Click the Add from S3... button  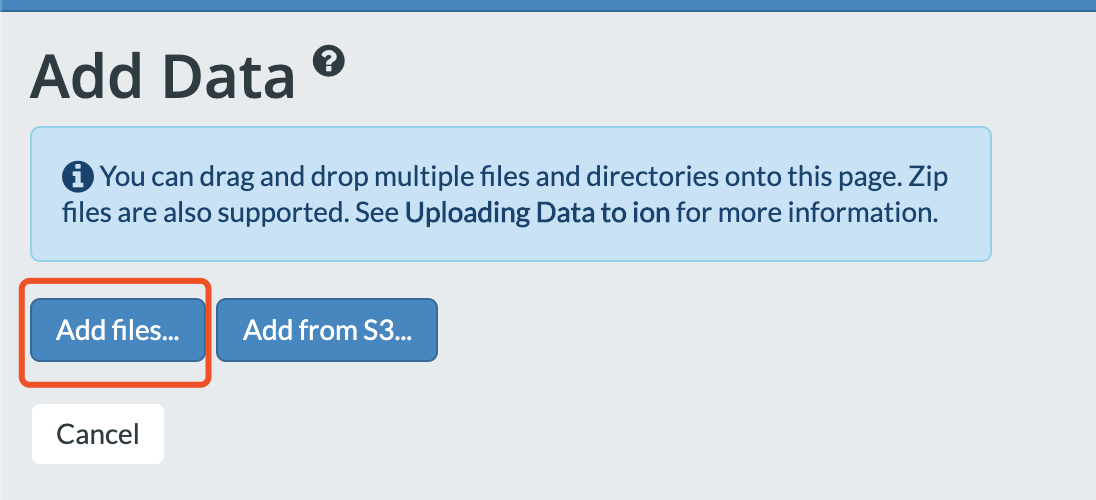point(327,330)
